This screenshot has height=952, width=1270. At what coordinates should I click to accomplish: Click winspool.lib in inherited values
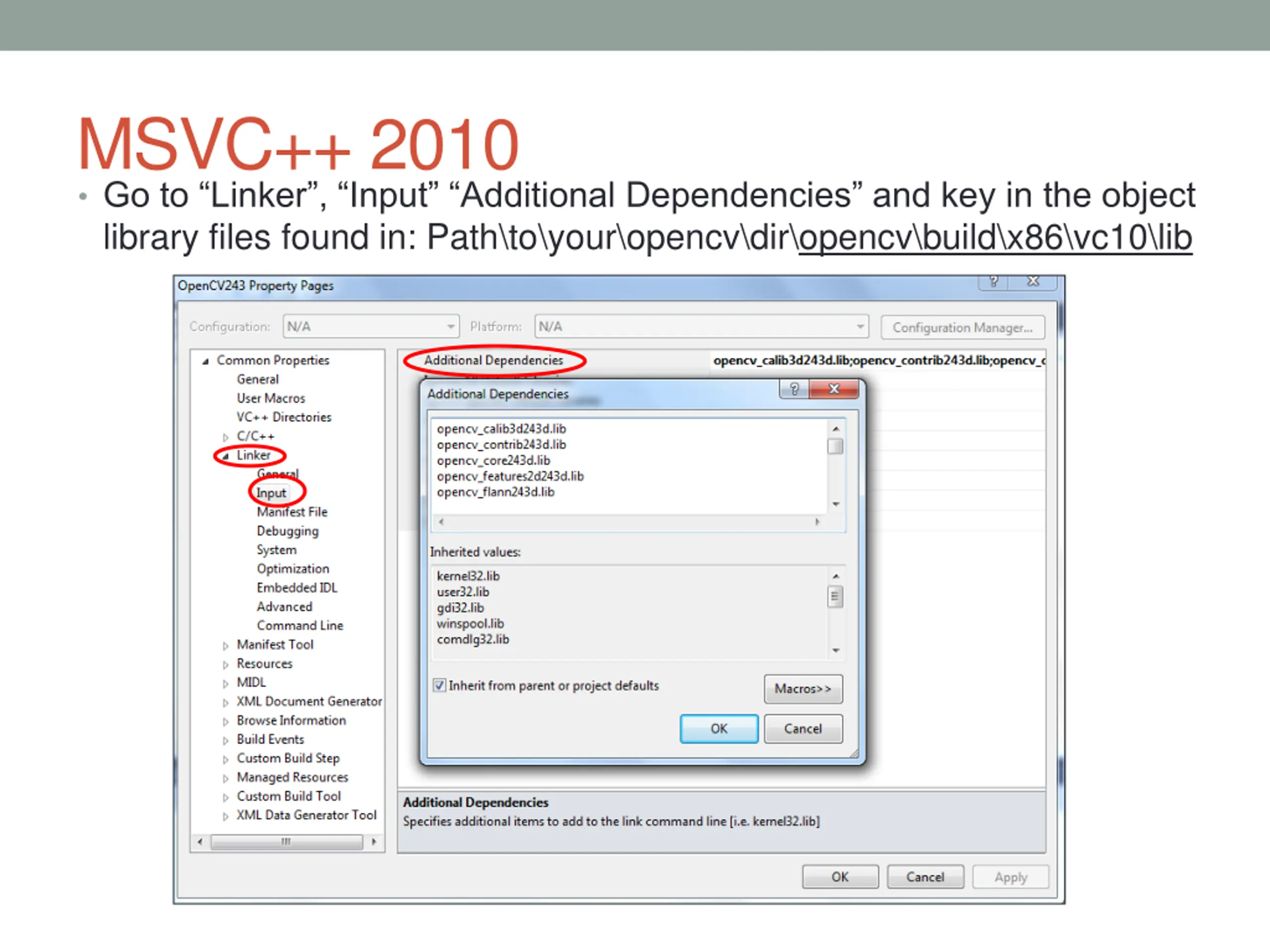click(x=470, y=623)
